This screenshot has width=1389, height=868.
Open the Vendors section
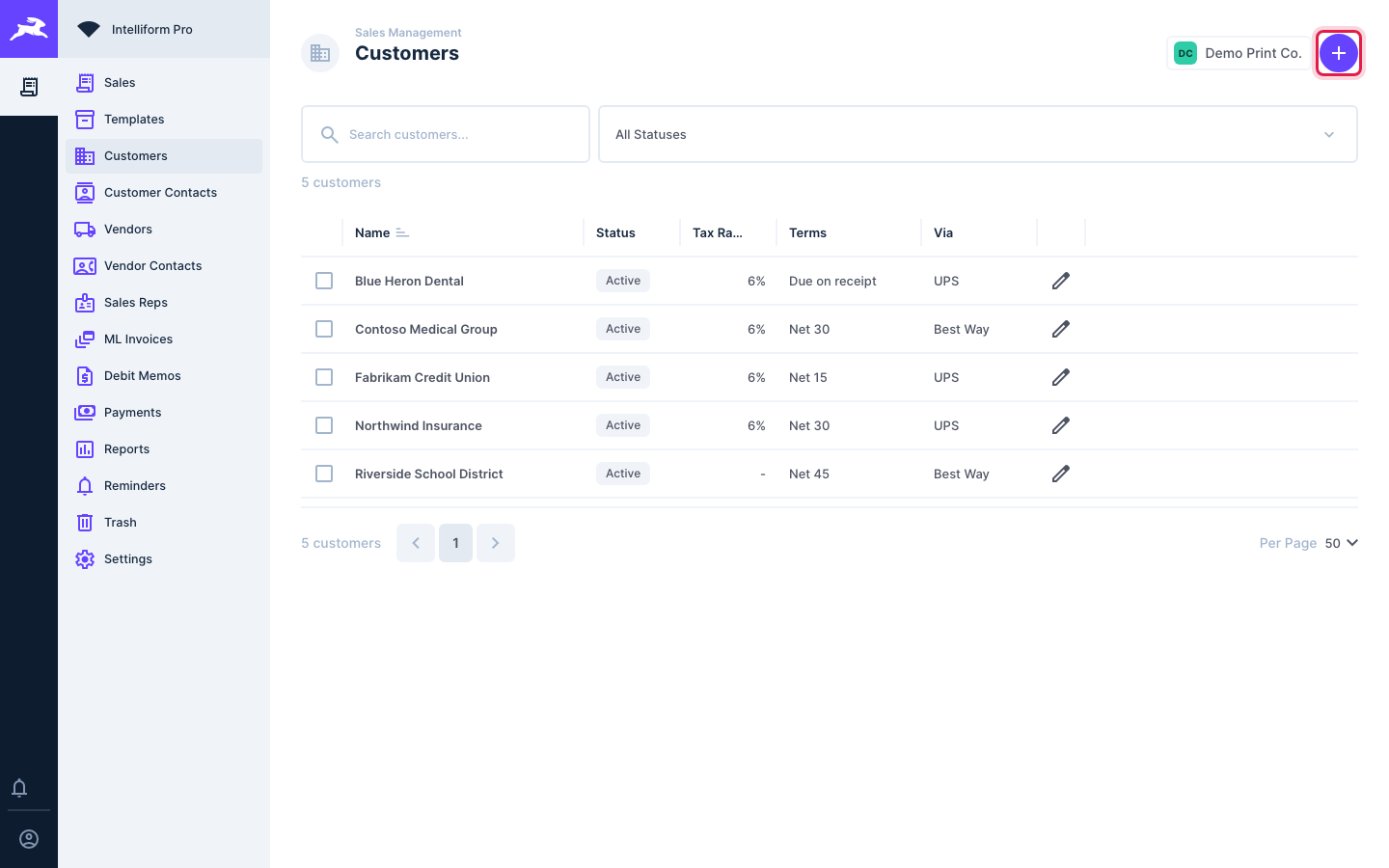tap(164, 230)
